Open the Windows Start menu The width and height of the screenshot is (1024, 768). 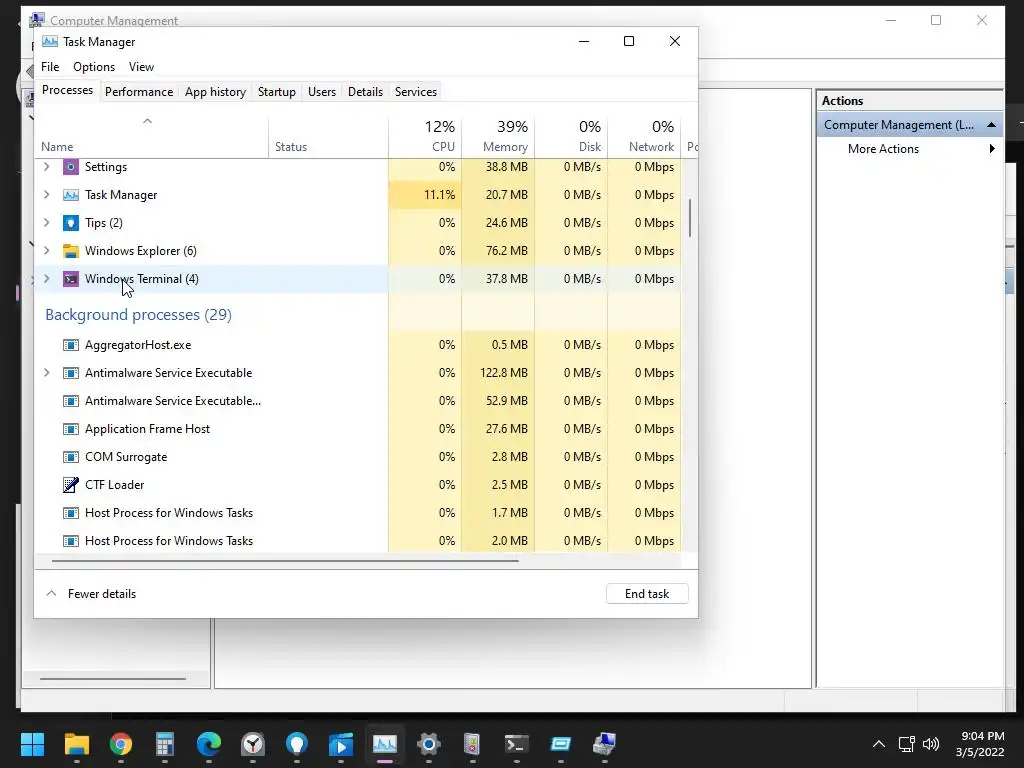(x=32, y=744)
